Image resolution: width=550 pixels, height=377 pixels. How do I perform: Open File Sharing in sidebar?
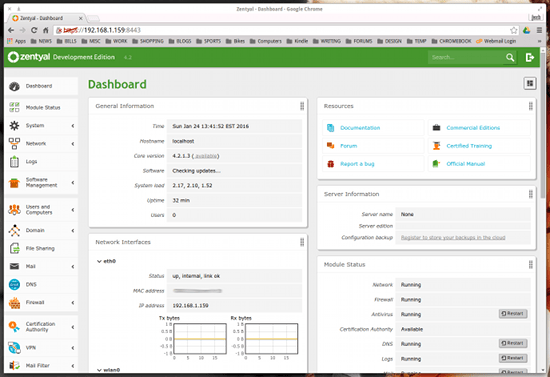pyautogui.click(x=42, y=248)
